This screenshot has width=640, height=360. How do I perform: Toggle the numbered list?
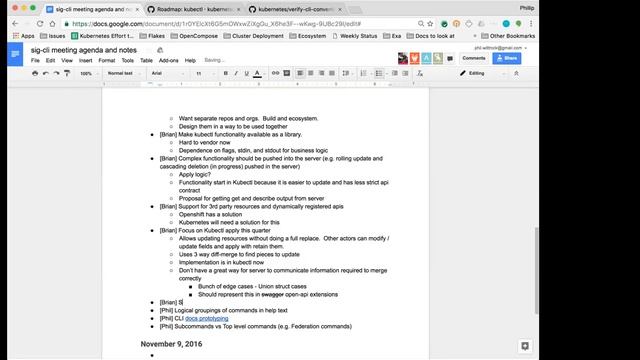(x=364, y=73)
